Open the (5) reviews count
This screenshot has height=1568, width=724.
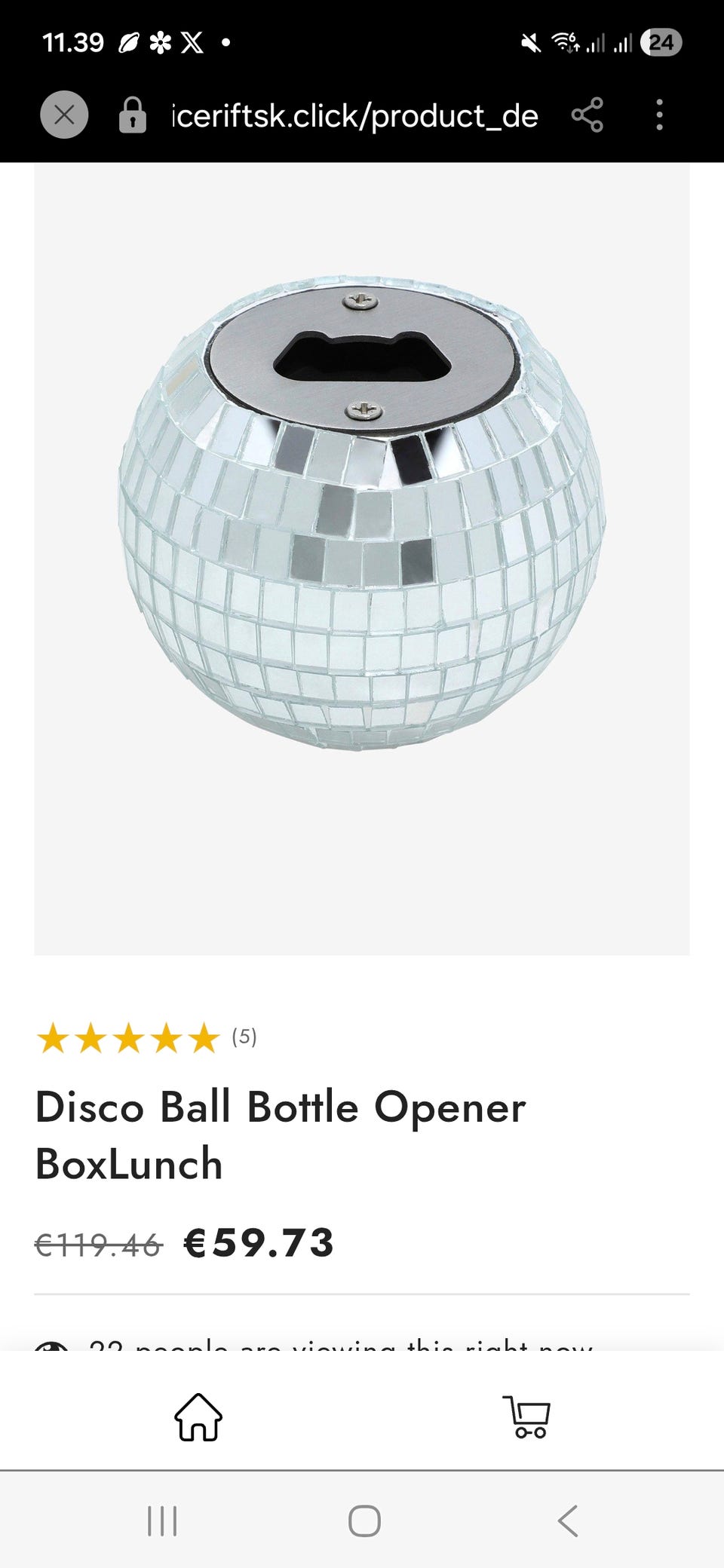coord(244,1037)
